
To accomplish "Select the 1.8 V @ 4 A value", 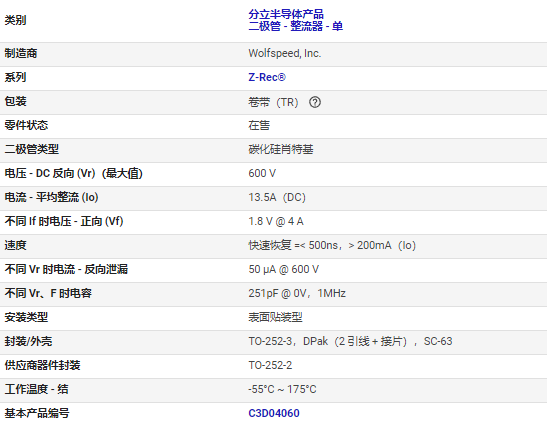I will coord(276,221).
